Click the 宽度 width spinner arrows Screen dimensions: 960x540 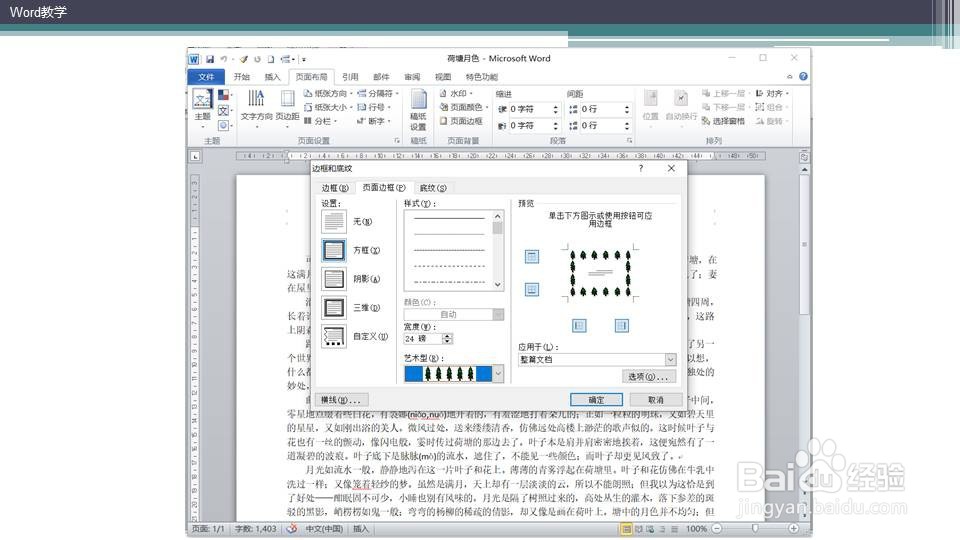pos(448,339)
